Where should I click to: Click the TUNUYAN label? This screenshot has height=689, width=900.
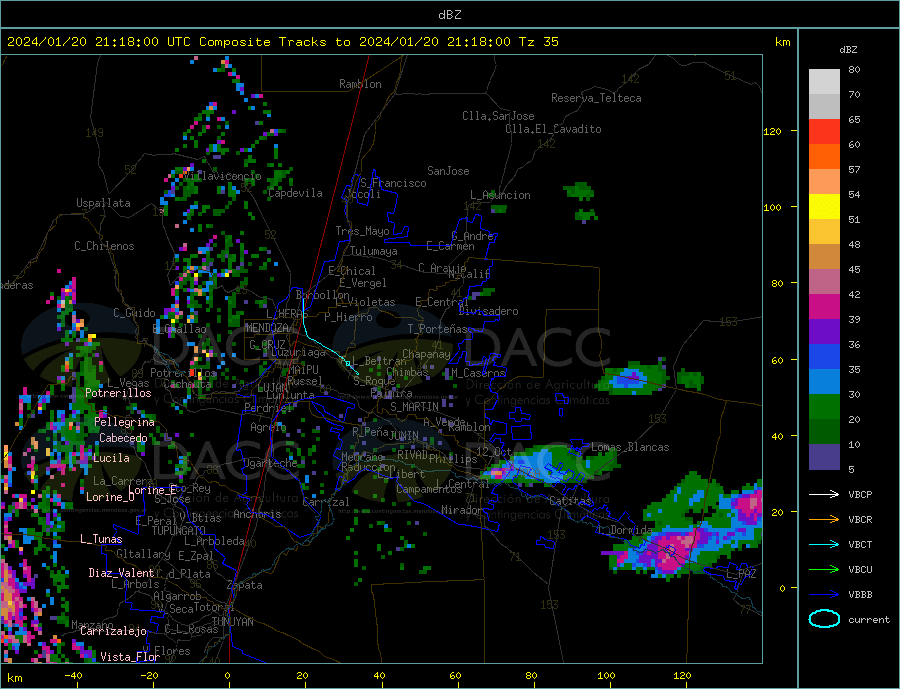232,622
